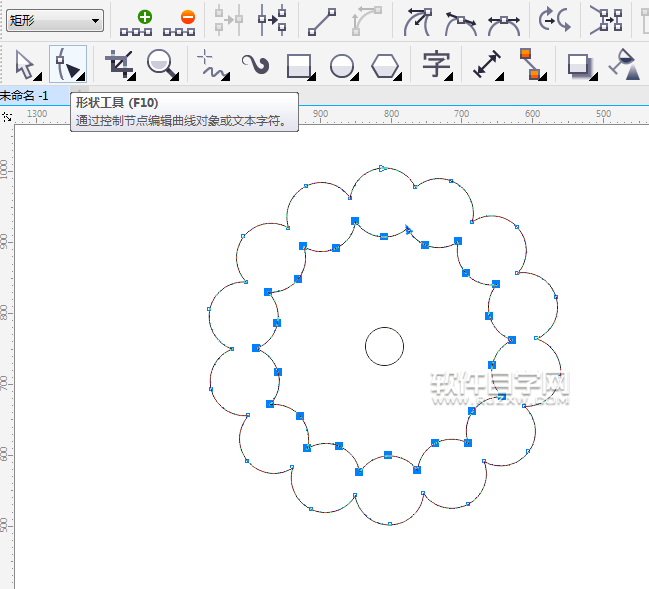Click the Join Two Nodes icon

(x=228, y=20)
